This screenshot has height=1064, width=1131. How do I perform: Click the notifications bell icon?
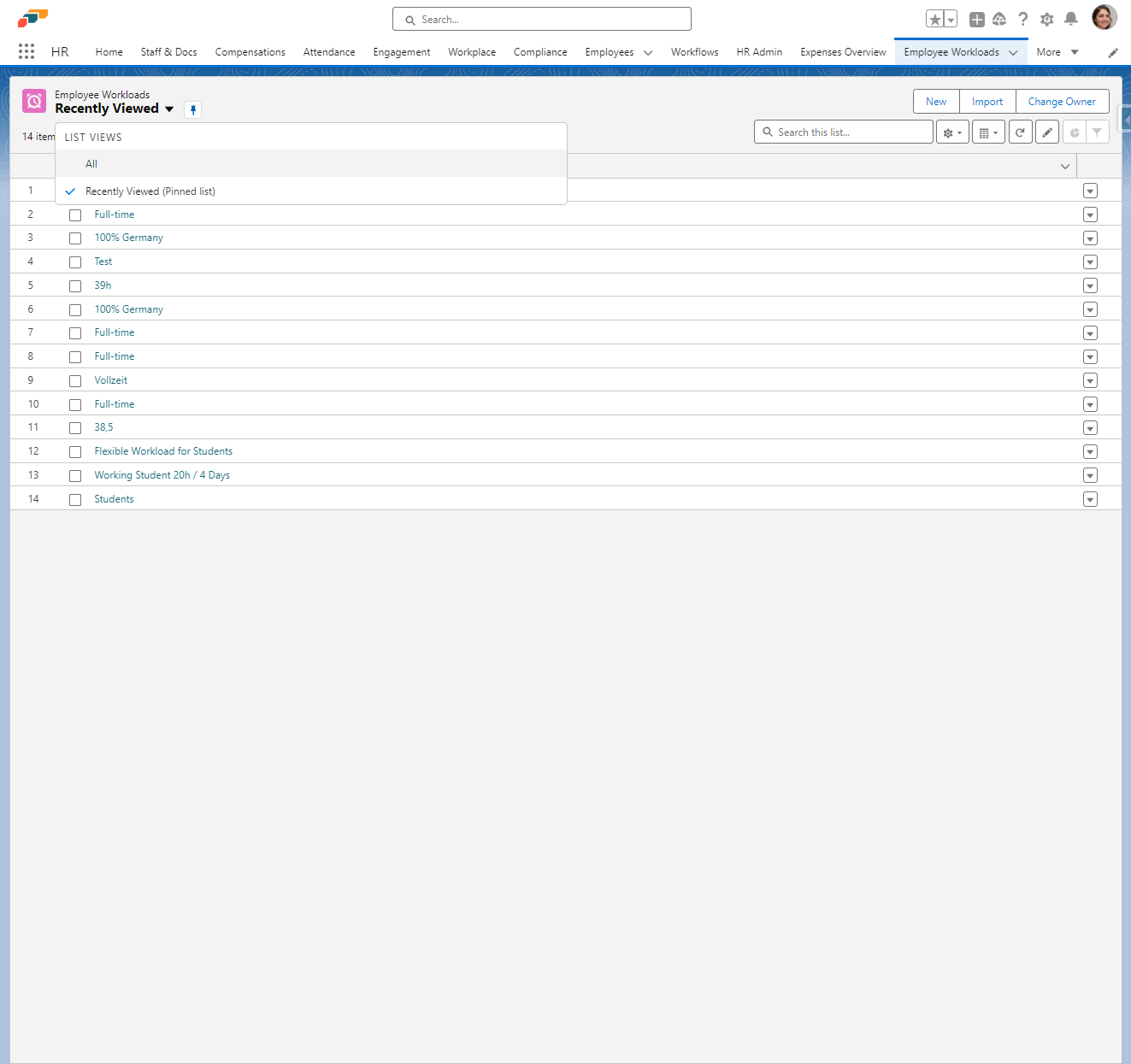tap(1070, 19)
